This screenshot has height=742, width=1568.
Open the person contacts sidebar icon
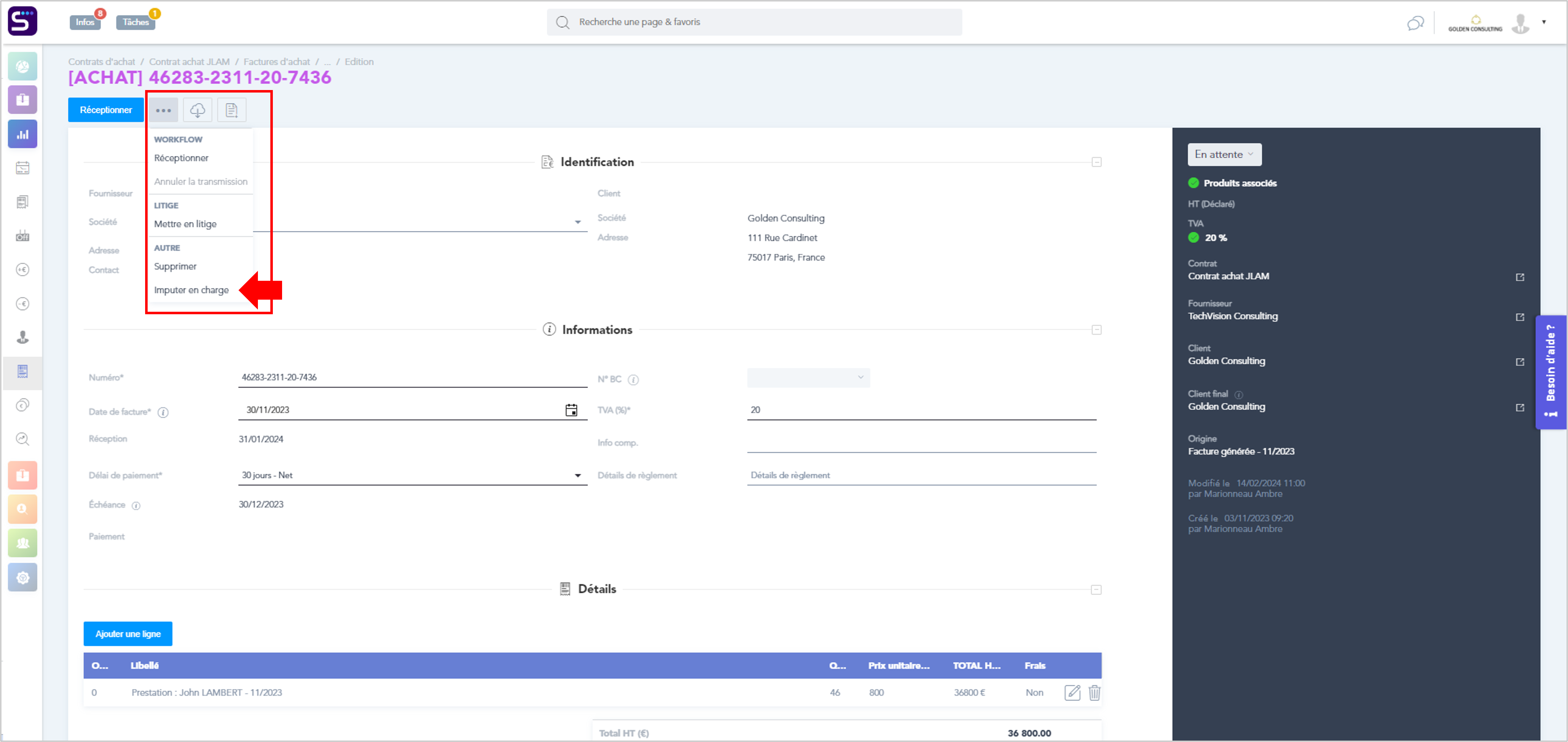[22, 337]
